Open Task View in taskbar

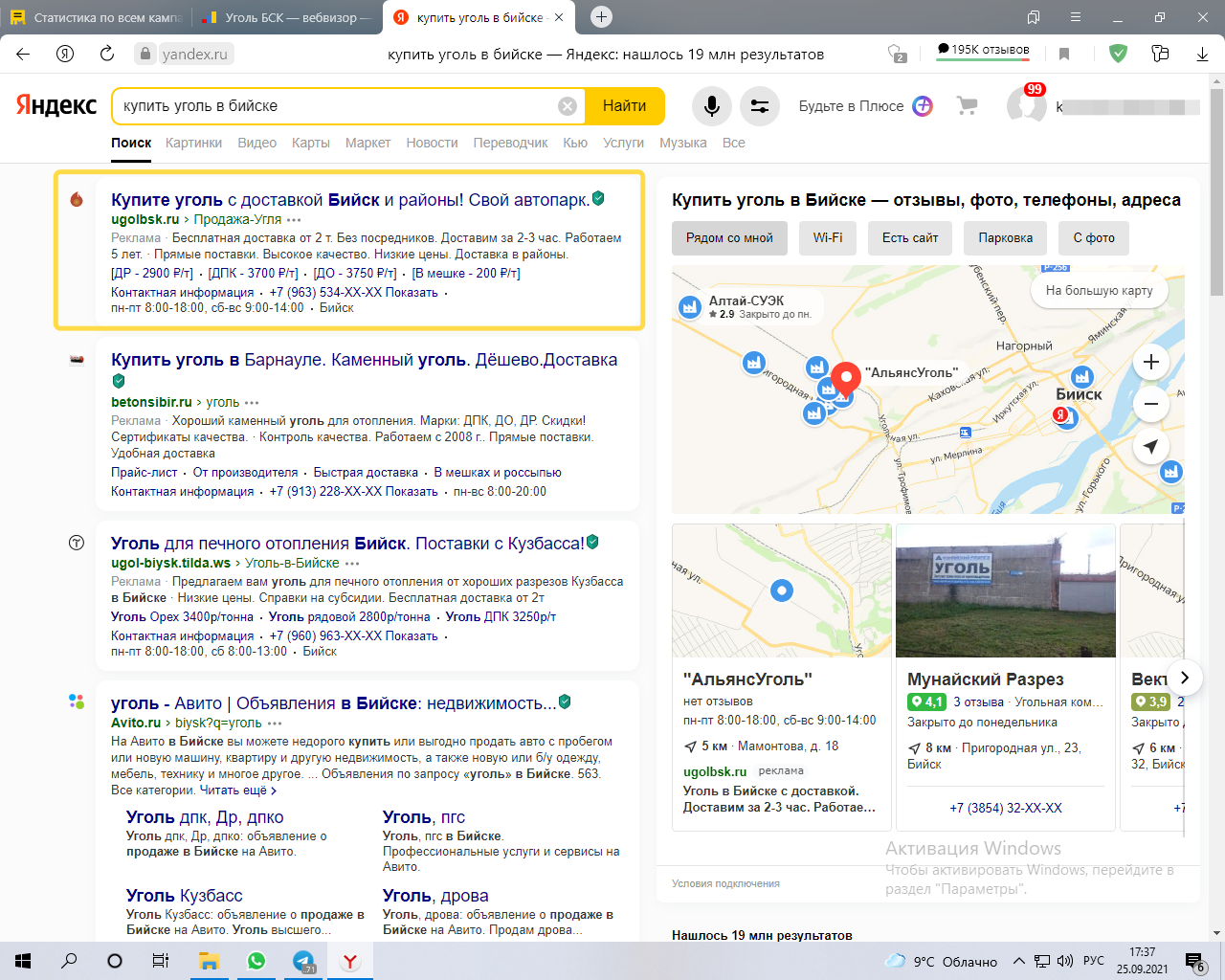coord(161,961)
